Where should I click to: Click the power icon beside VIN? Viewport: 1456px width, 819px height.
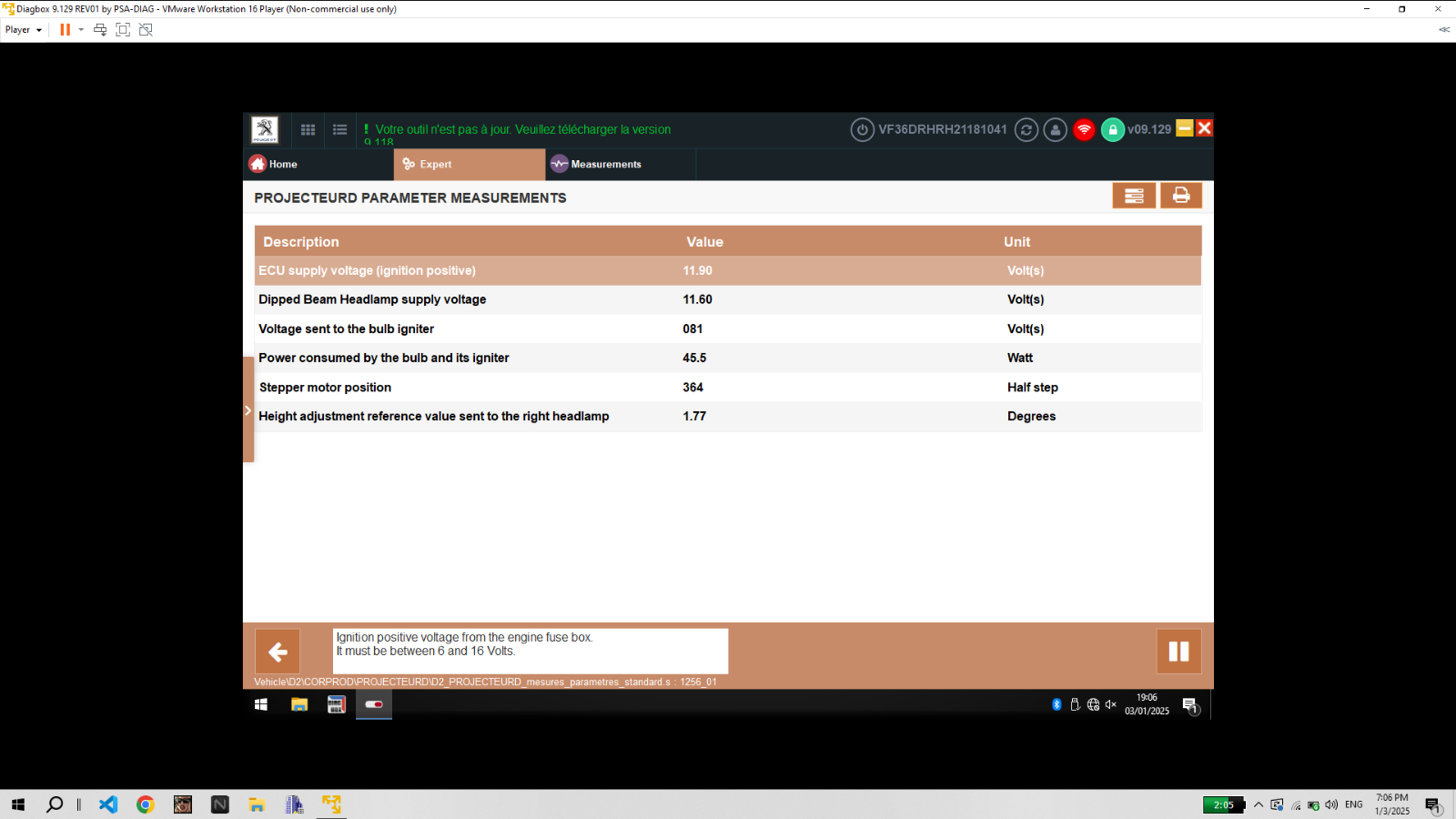[x=863, y=129]
